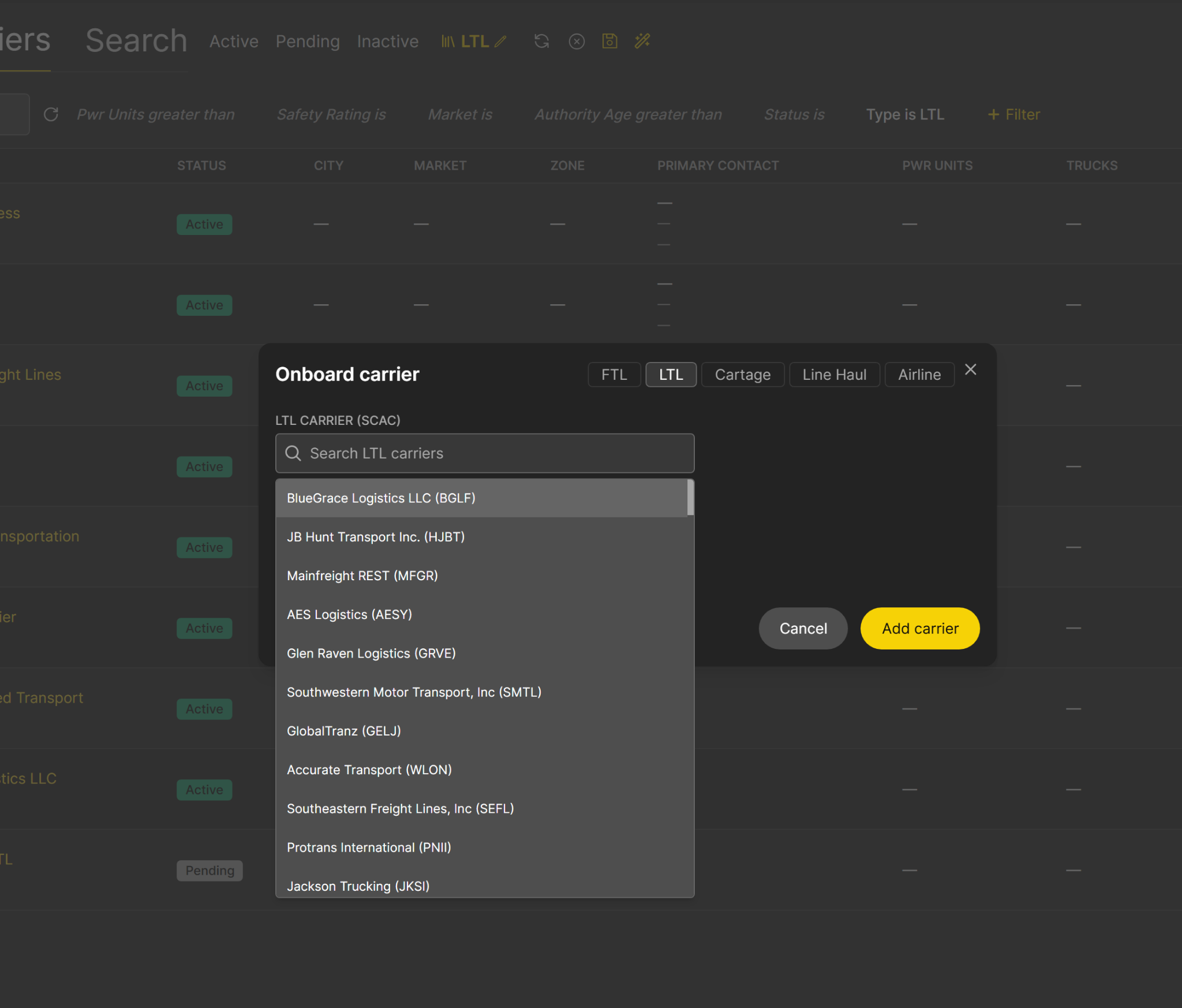Click the magic wand icon
Screen dimensions: 1182x1008
click(x=642, y=41)
